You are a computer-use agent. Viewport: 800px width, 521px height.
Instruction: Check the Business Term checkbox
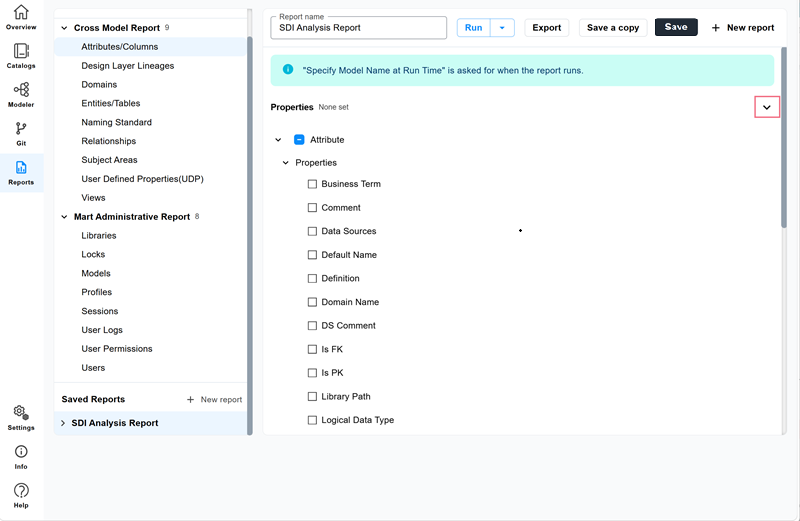312,184
